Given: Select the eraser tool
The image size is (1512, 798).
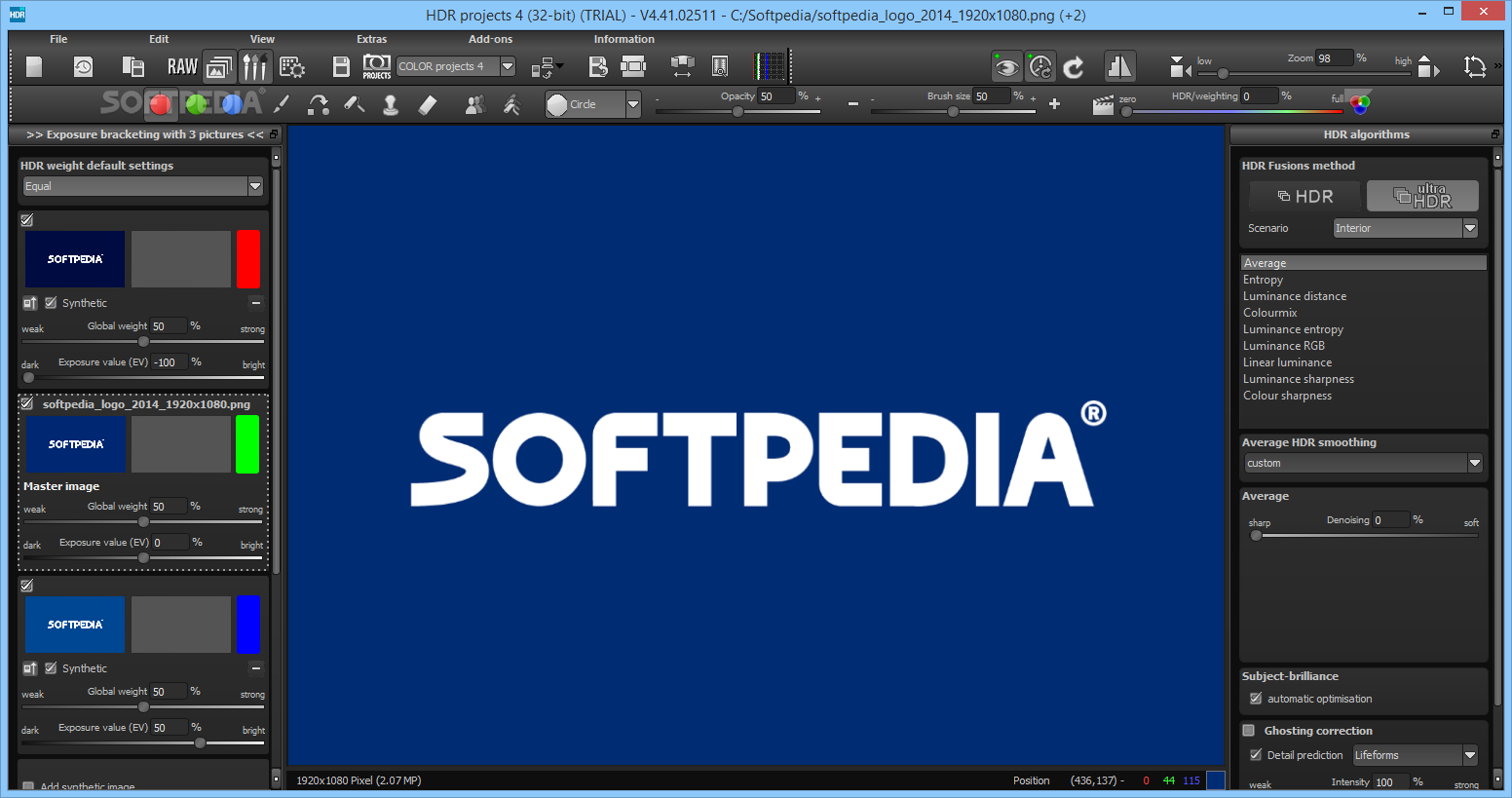Looking at the screenshot, I should coord(428,104).
